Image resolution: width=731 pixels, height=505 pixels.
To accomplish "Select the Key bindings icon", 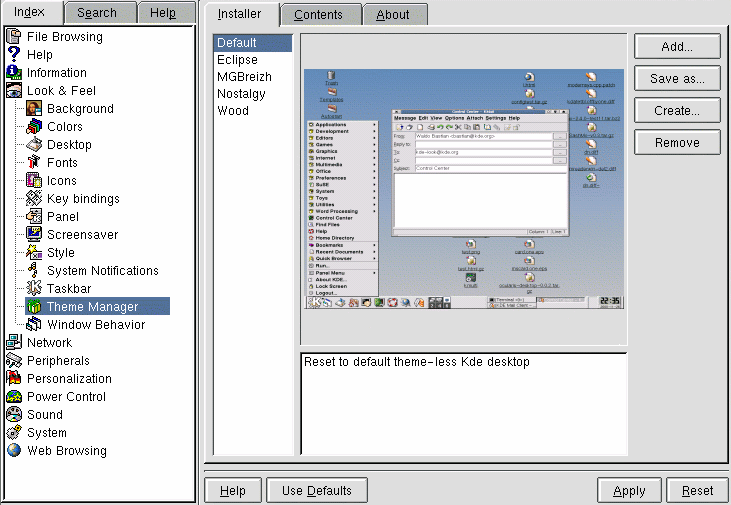I will click(x=34, y=199).
